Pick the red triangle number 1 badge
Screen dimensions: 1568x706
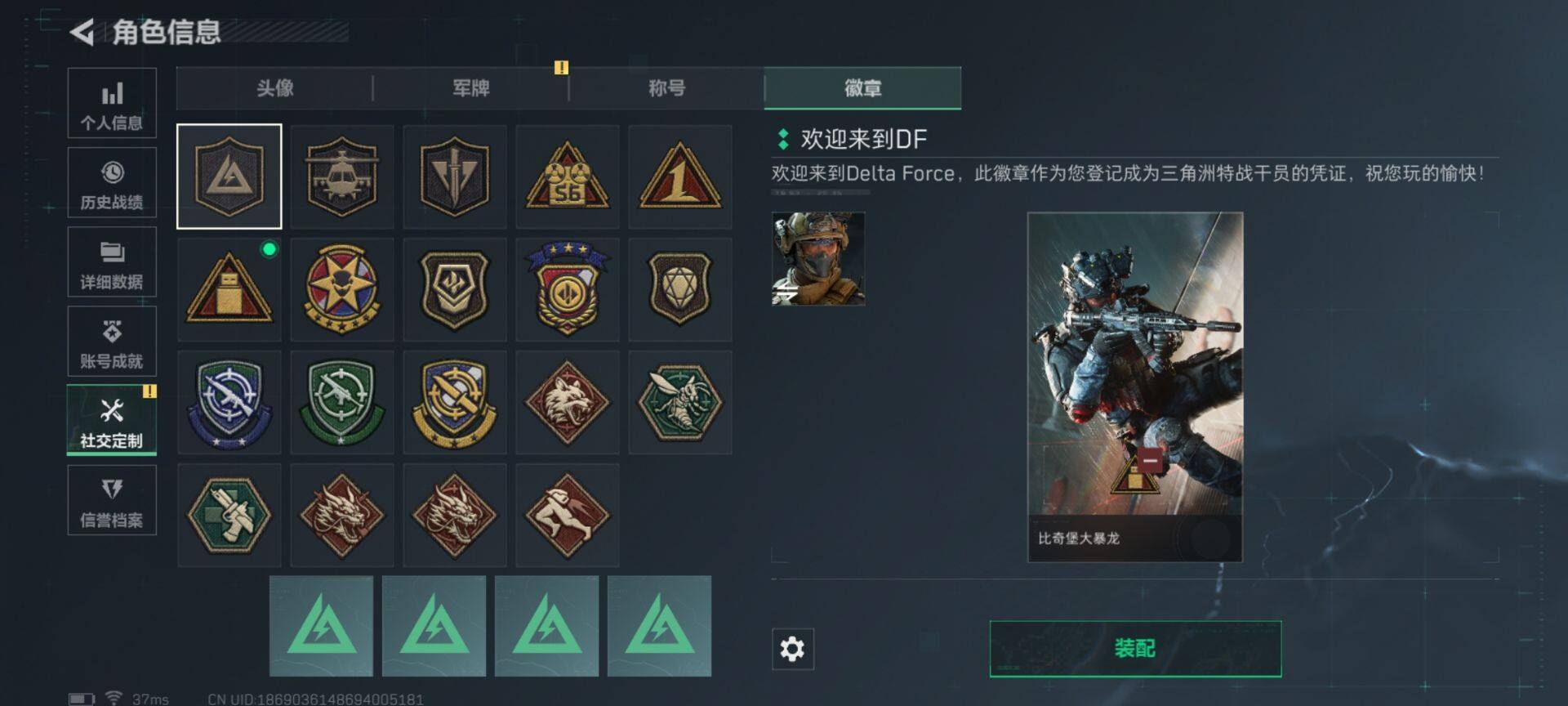[x=680, y=176]
